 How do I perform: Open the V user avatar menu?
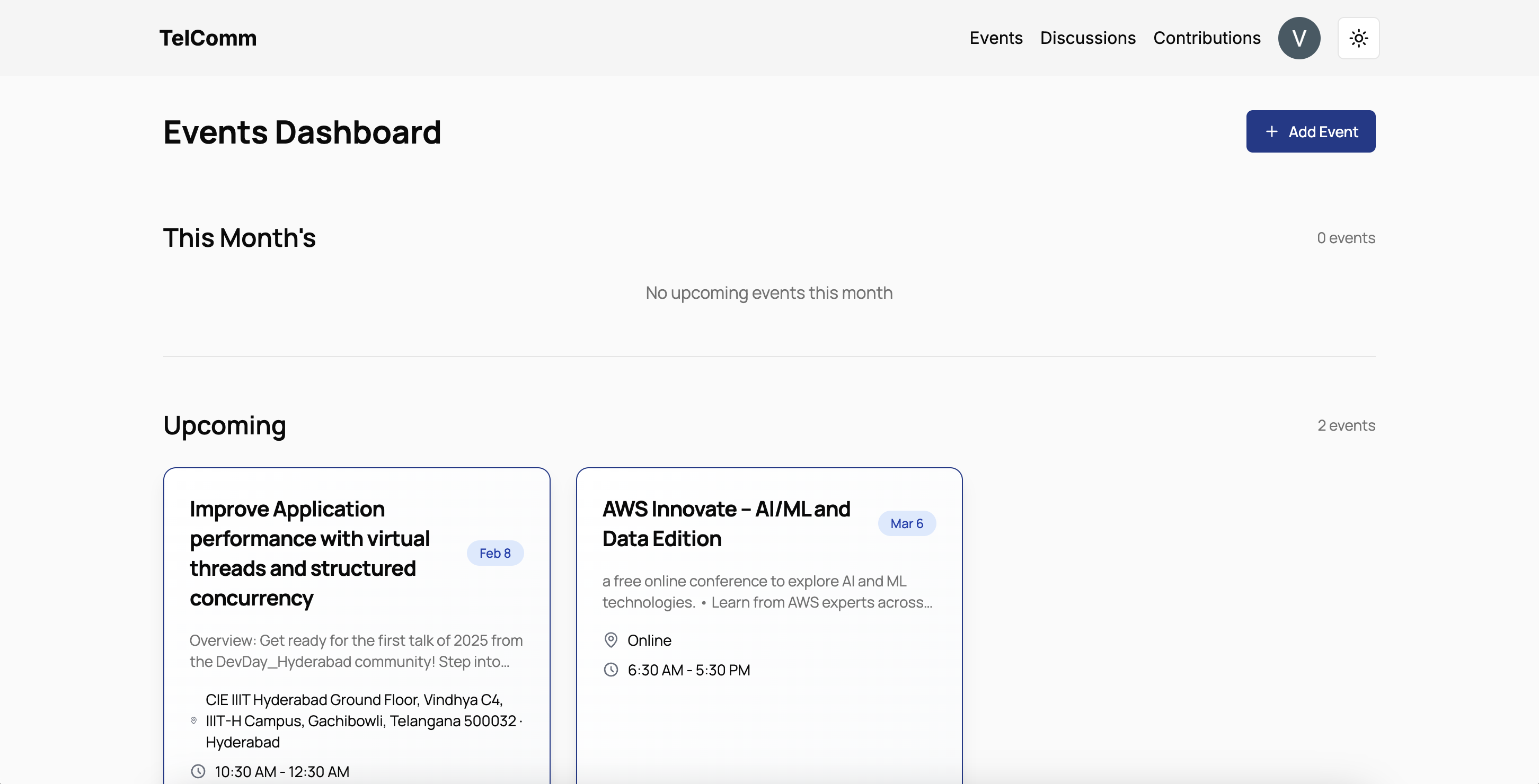click(1298, 38)
